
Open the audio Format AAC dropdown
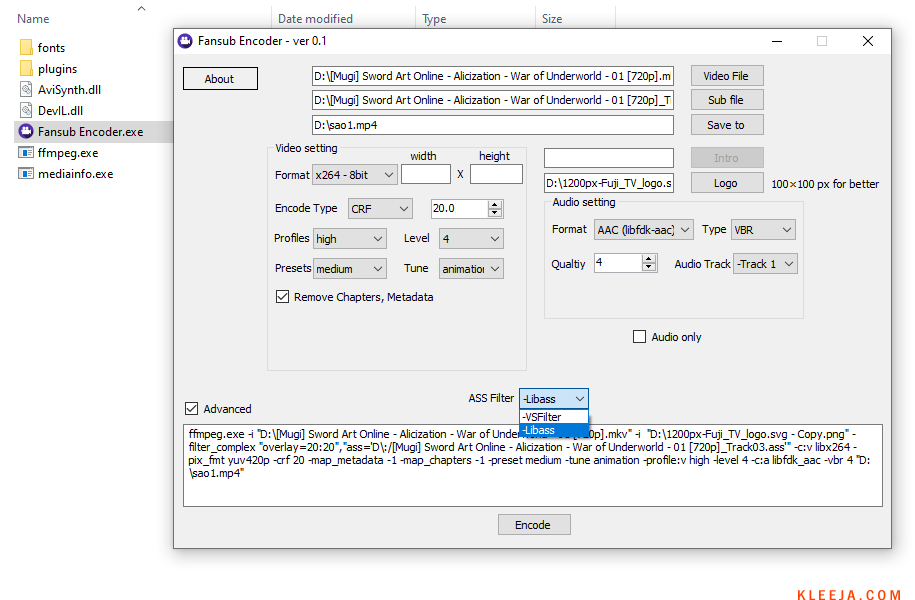pos(643,230)
